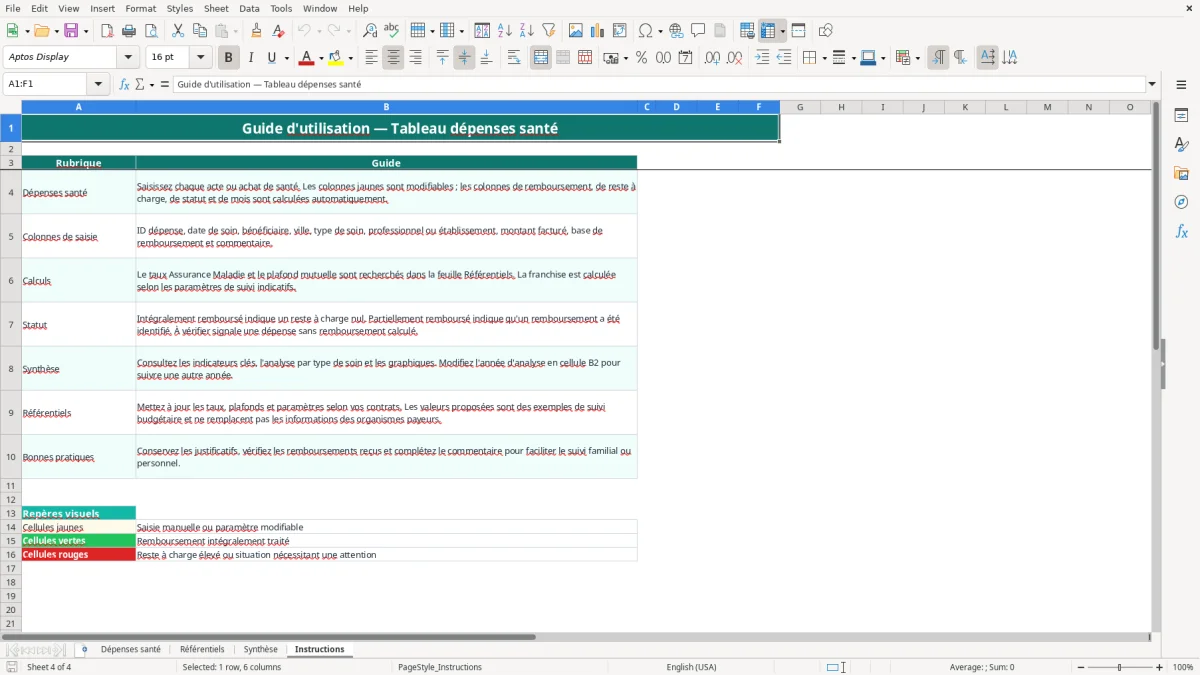Click column G header

click(x=800, y=107)
